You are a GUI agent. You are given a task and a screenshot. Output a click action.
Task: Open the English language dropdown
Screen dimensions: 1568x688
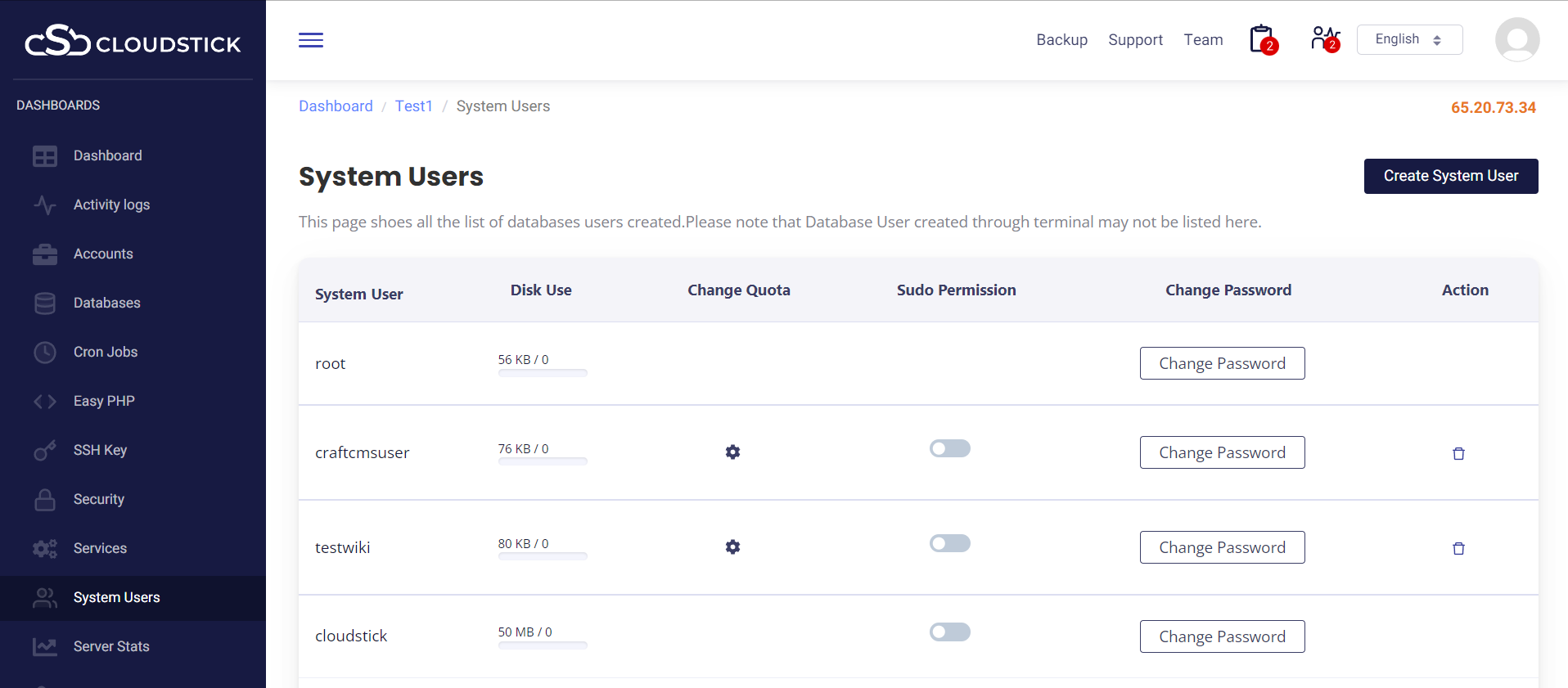tap(1408, 39)
